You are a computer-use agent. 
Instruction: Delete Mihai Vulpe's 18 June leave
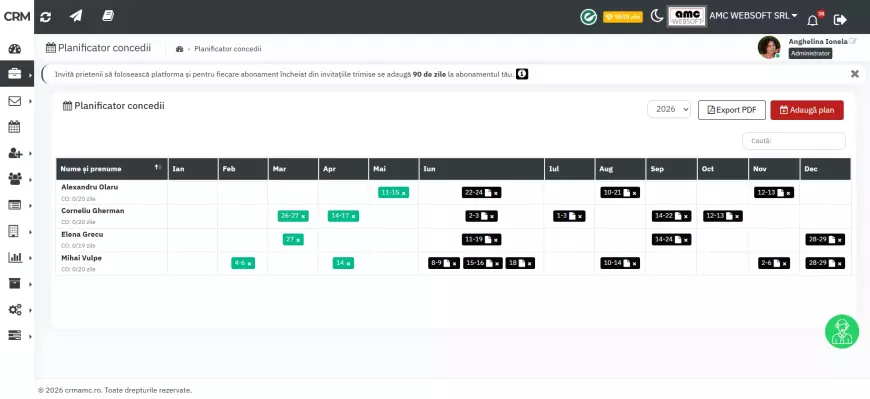tap(529, 264)
